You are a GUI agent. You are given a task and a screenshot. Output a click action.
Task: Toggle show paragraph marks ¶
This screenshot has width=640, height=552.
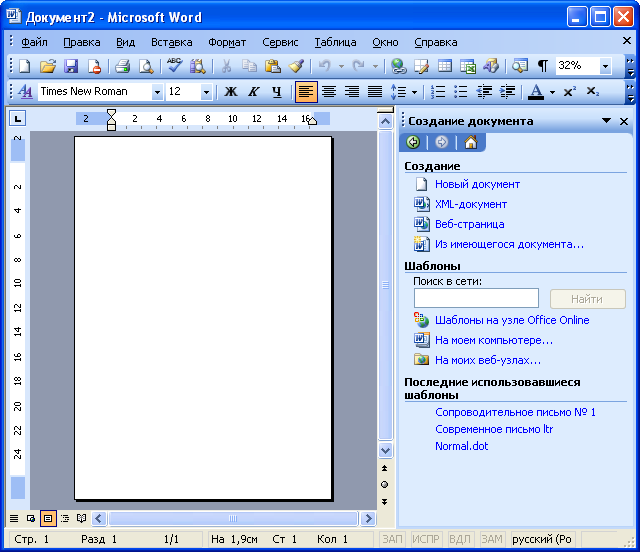542,66
